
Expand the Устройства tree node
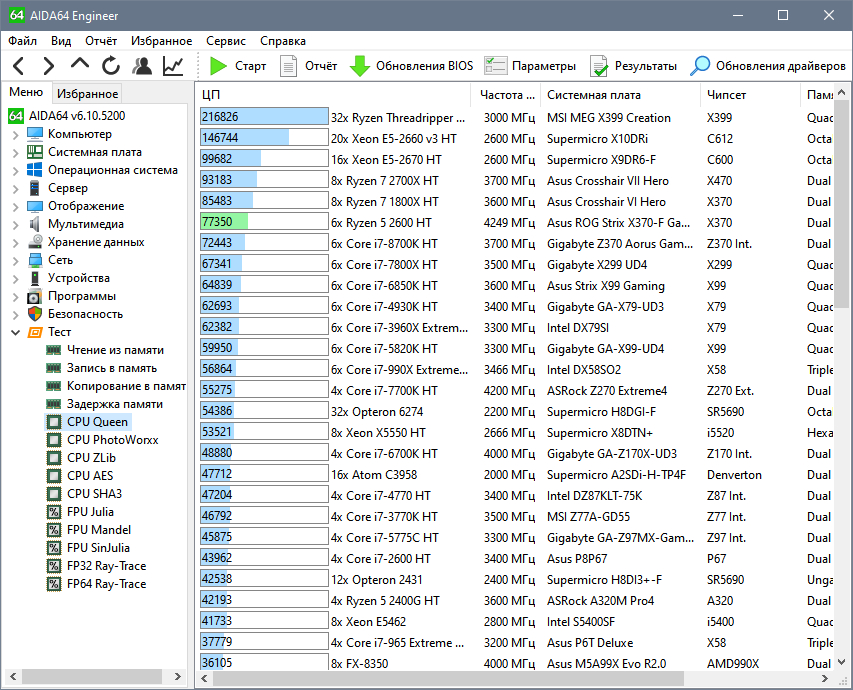16,278
